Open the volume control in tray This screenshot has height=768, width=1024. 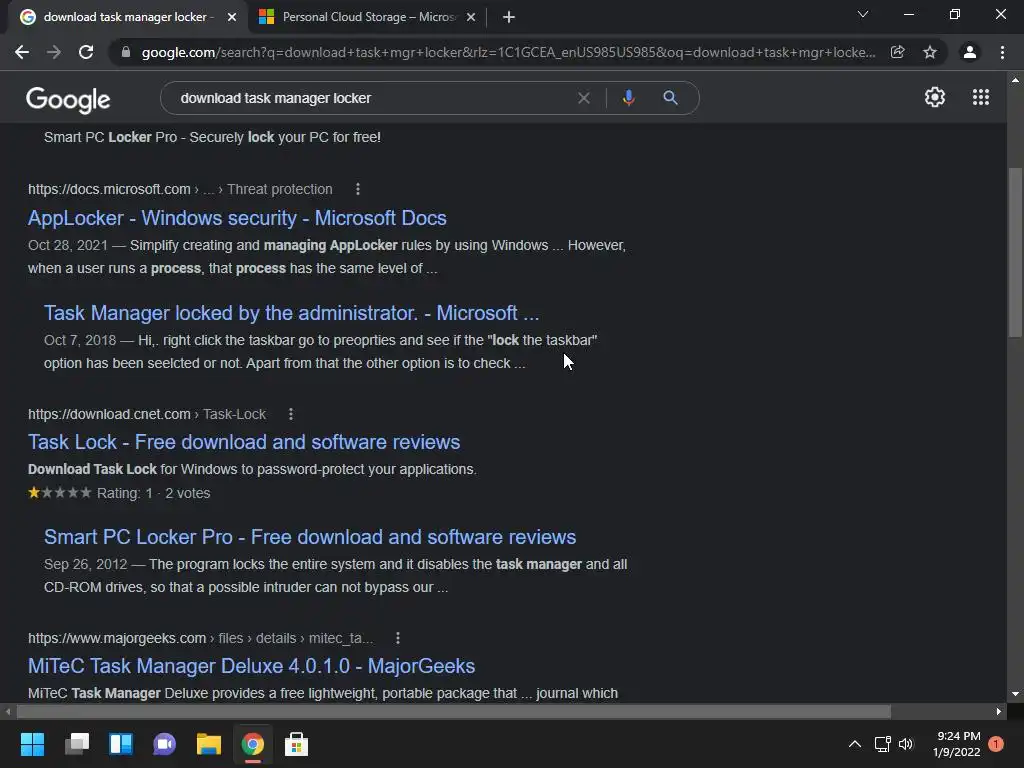(906, 744)
